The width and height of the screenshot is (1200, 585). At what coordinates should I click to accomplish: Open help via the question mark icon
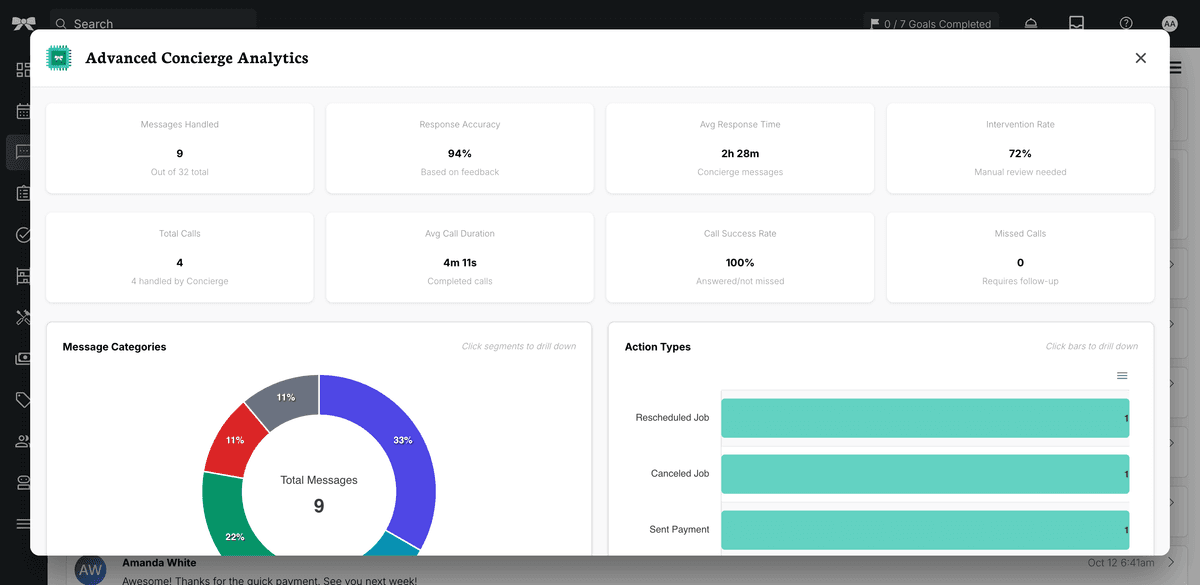point(1125,23)
